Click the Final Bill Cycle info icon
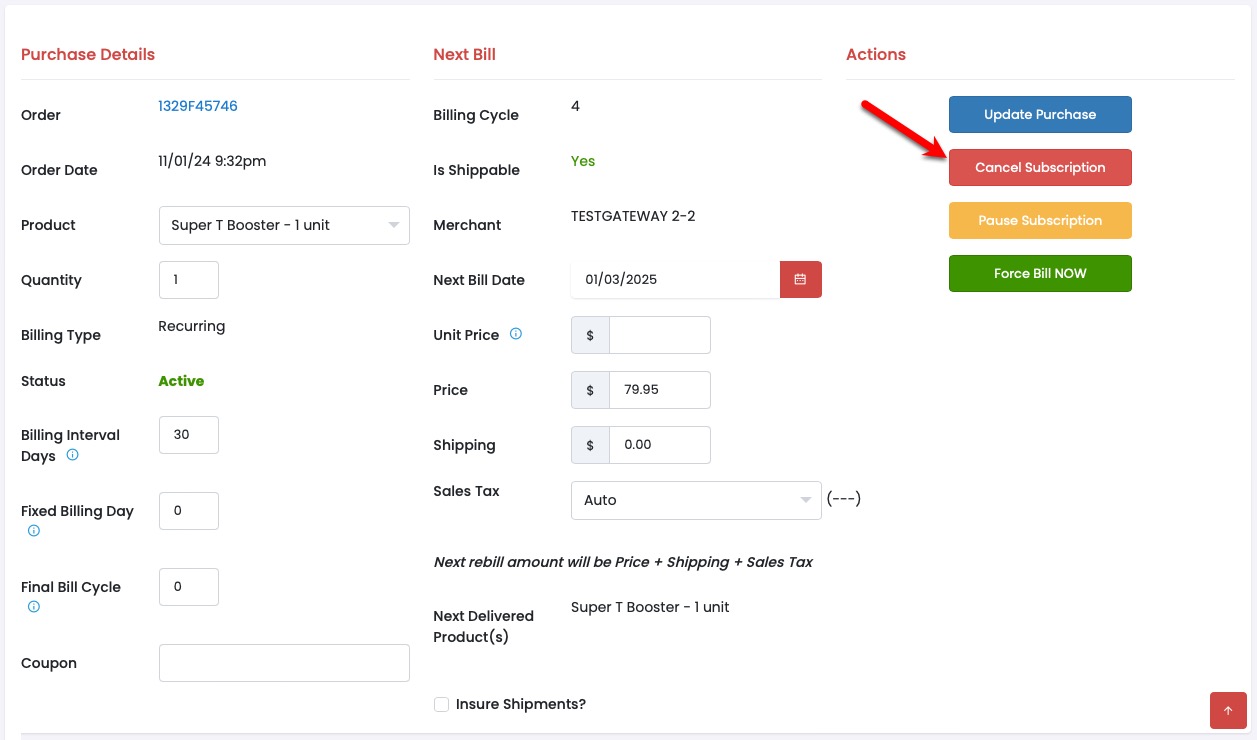 coord(34,607)
